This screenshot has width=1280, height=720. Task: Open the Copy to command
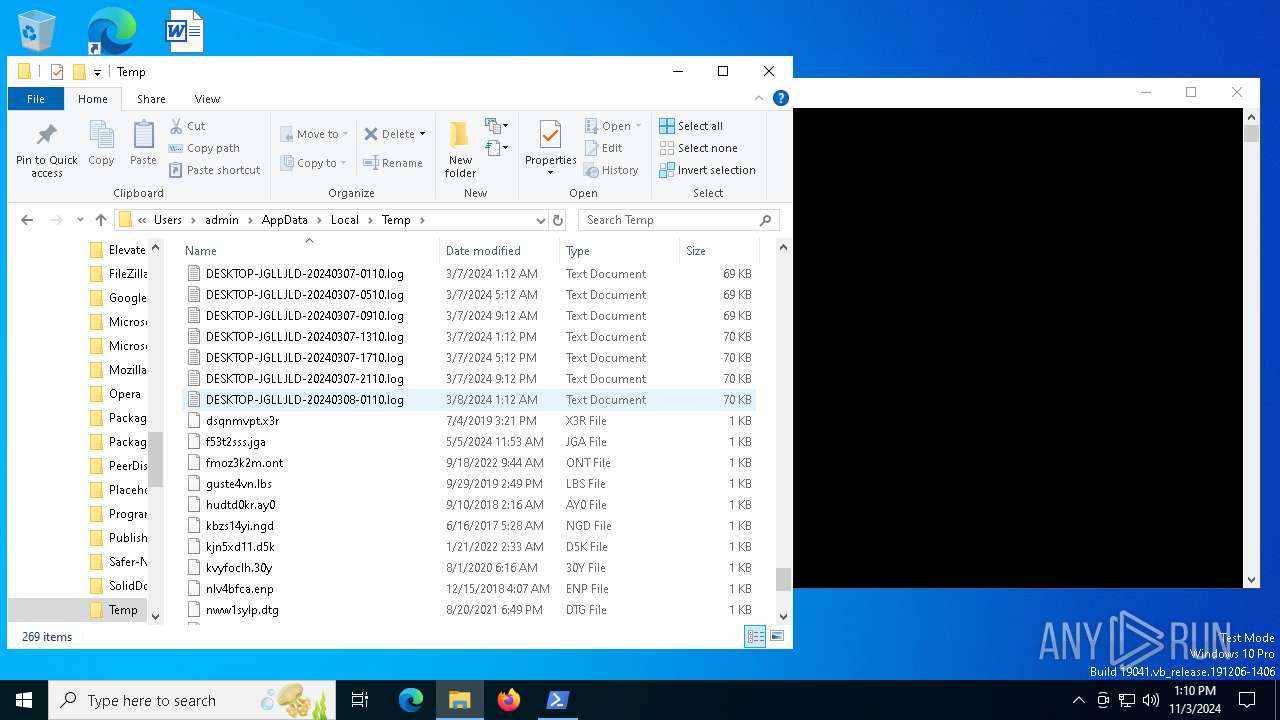coord(314,163)
